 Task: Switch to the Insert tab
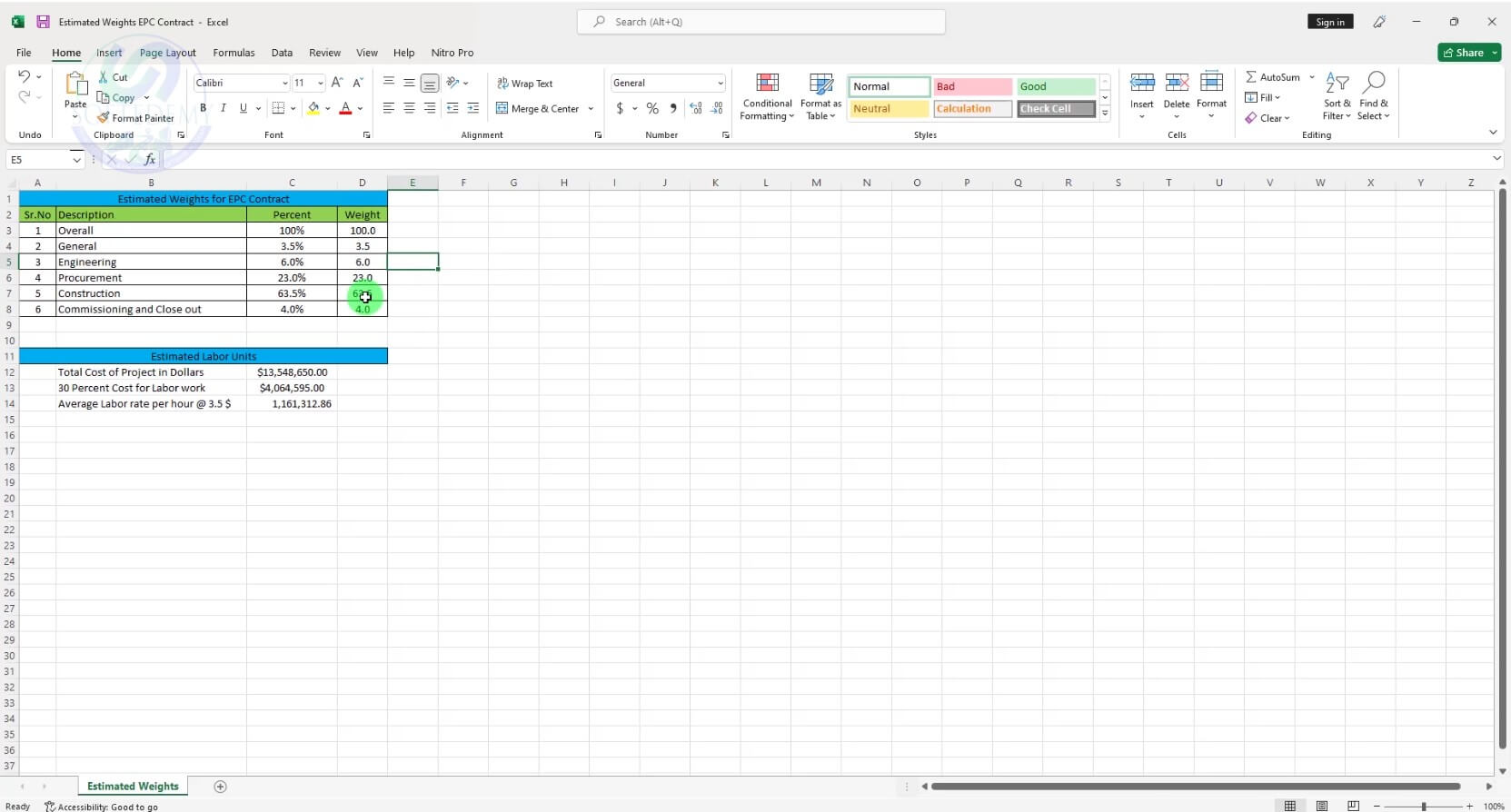(x=109, y=53)
